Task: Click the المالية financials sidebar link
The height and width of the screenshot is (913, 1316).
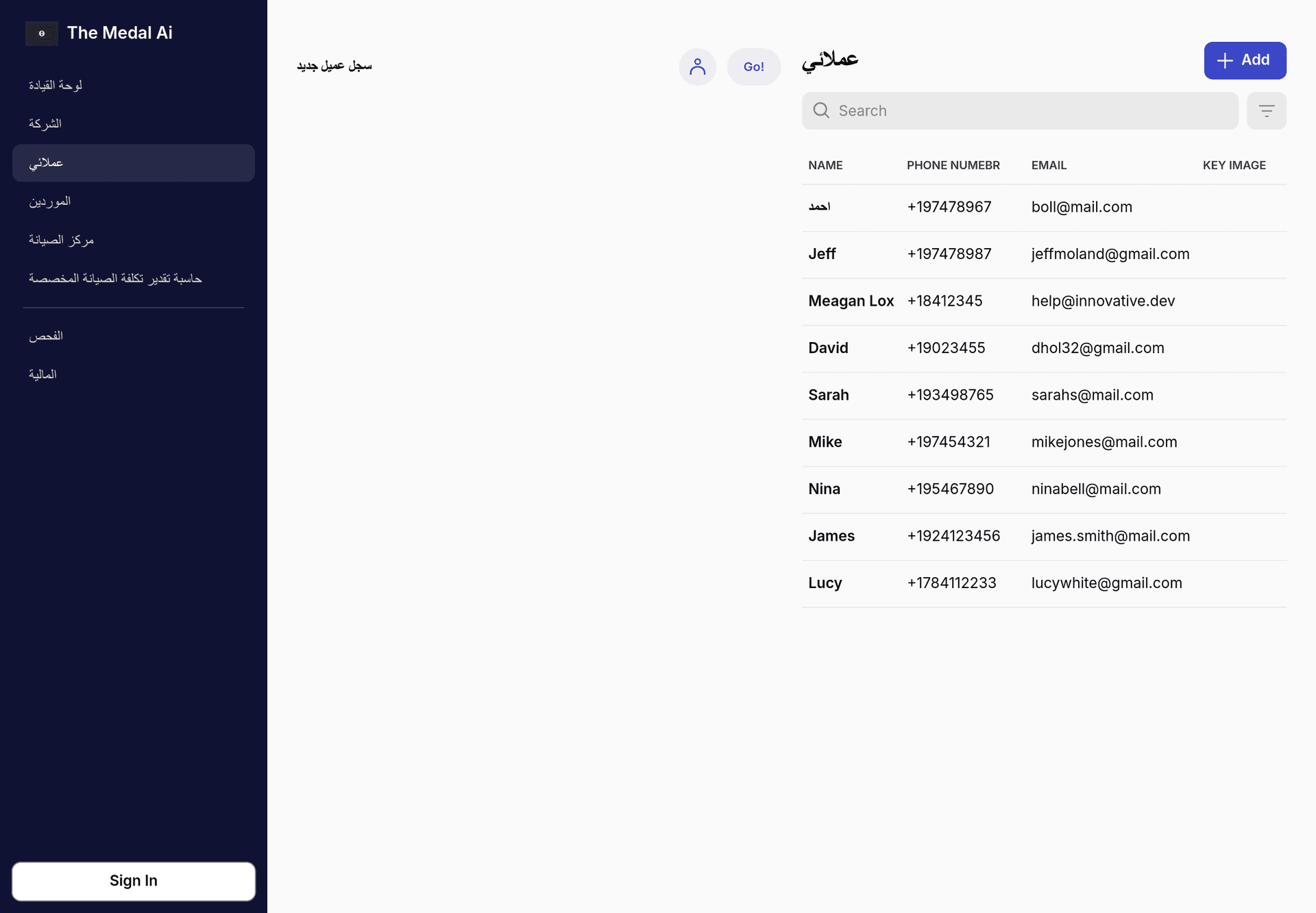Action: tap(41, 374)
